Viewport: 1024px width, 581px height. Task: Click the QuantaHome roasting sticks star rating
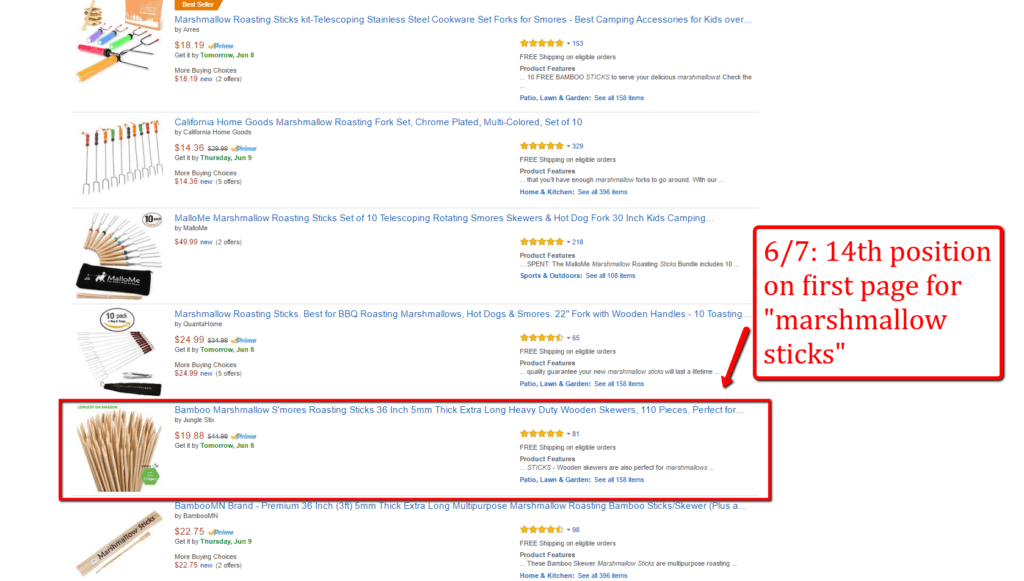[x=541, y=338]
